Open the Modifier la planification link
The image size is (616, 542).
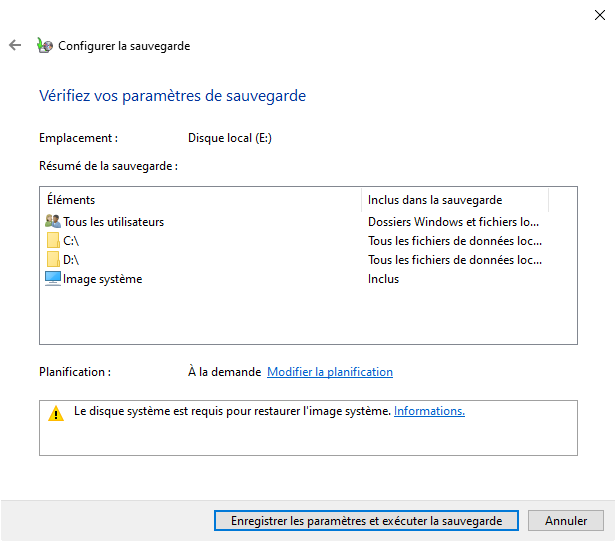point(329,372)
